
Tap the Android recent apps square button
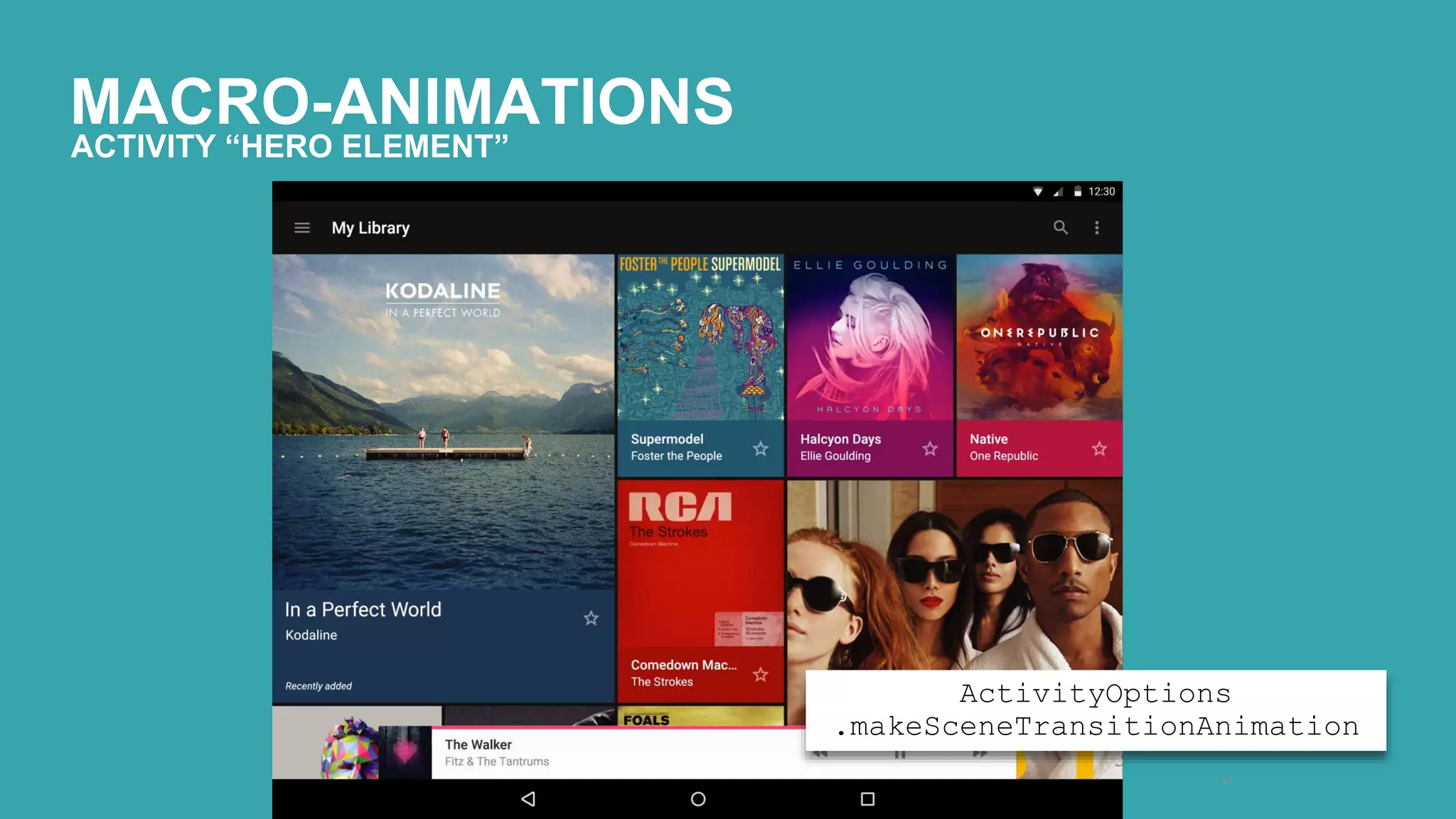pyautogui.click(x=867, y=799)
